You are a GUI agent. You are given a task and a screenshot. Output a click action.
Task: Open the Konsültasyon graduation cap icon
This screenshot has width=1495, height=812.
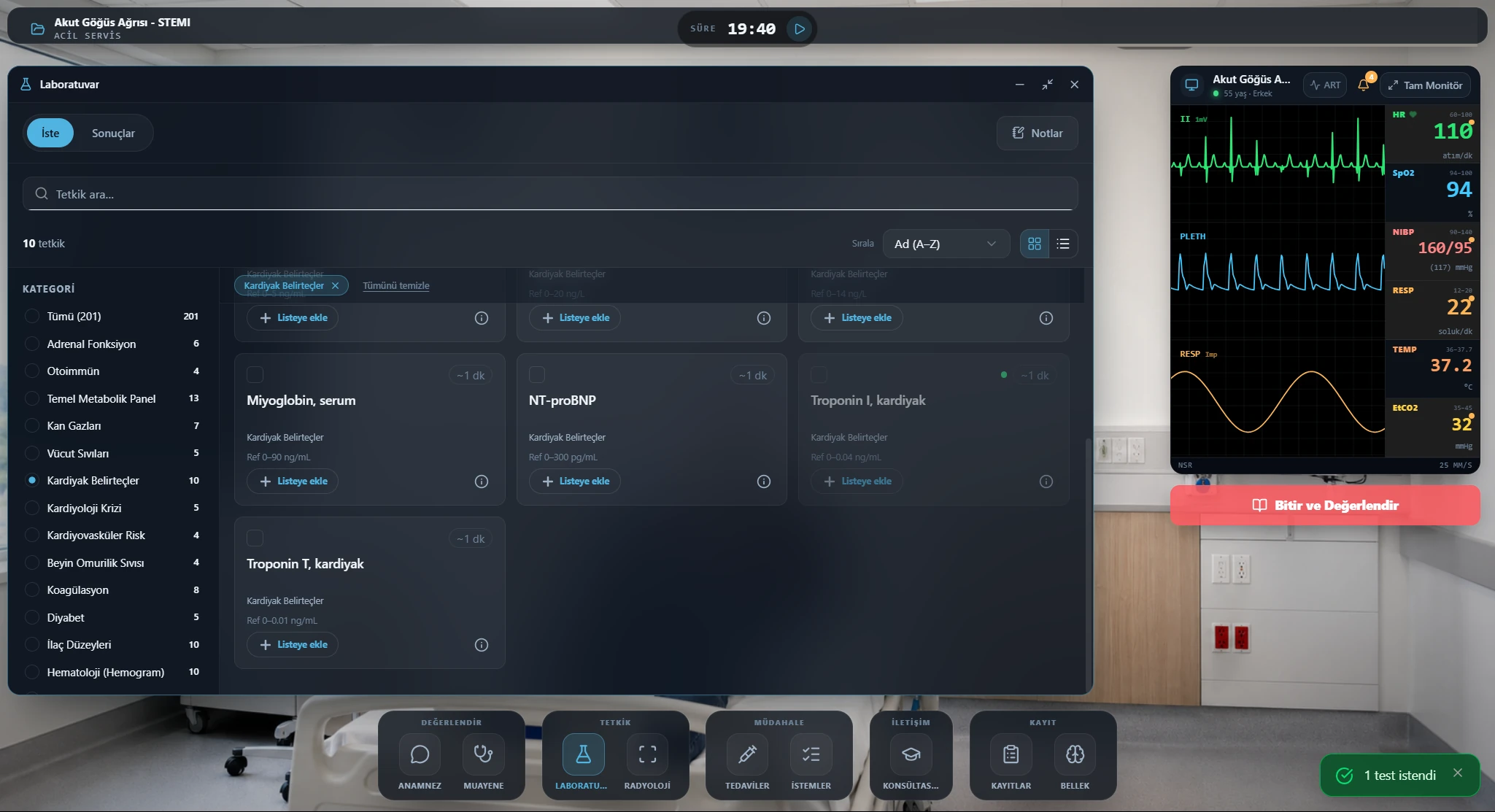pos(911,754)
